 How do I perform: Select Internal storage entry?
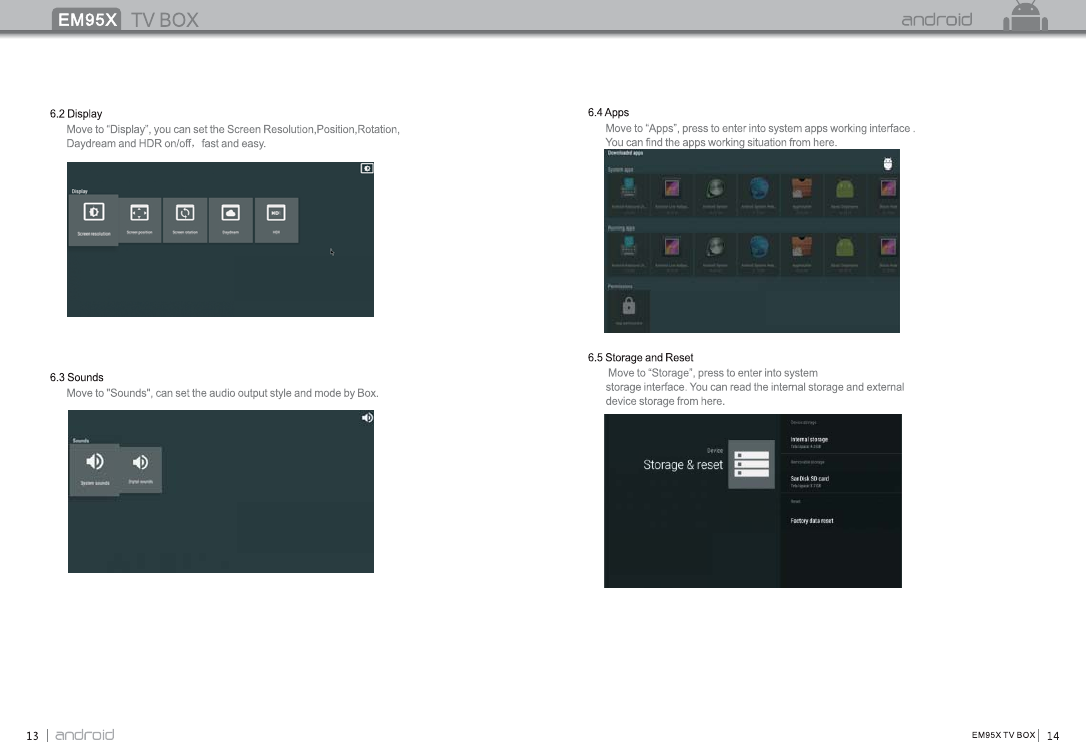click(x=841, y=442)
